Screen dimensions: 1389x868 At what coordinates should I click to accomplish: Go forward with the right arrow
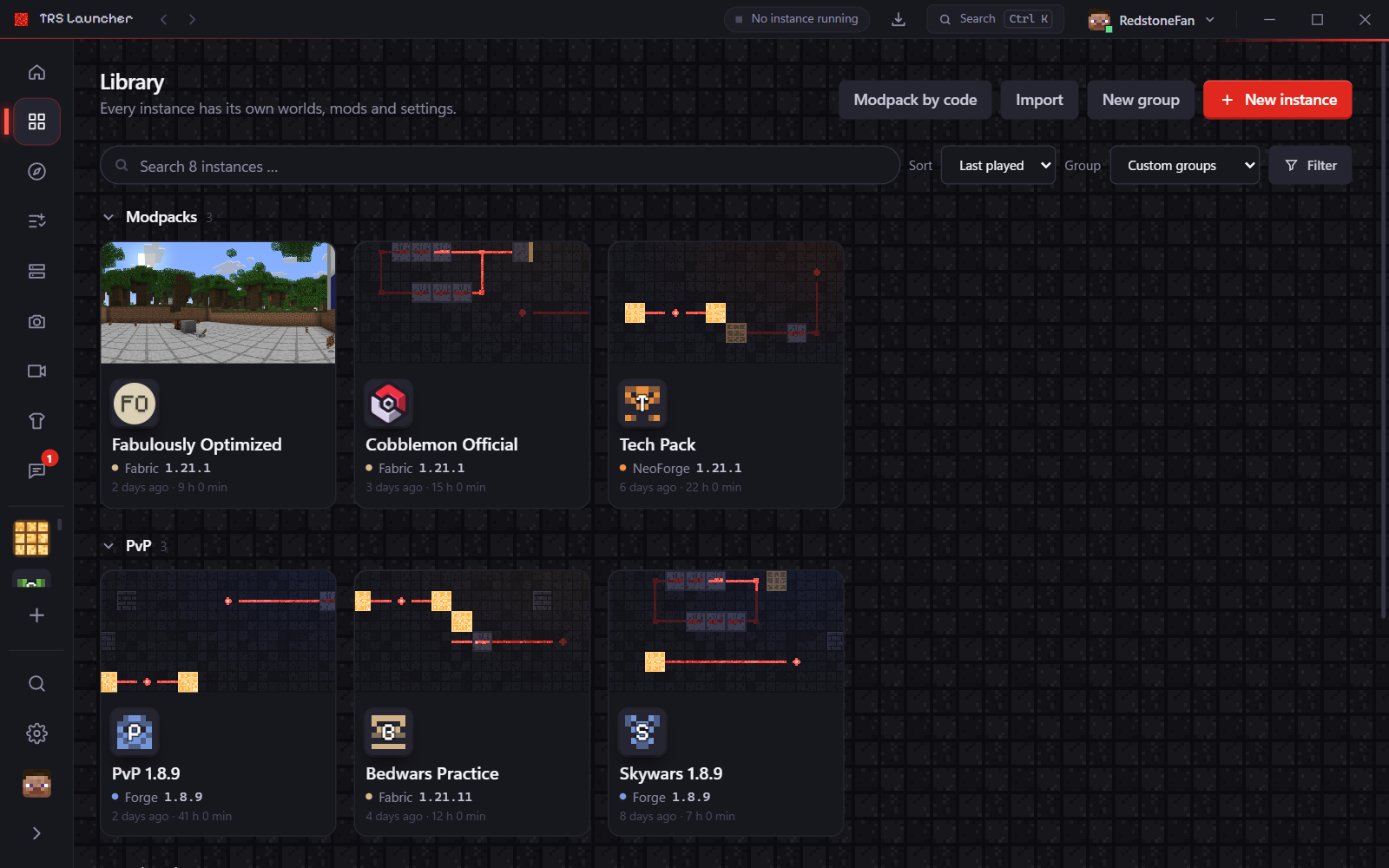coord(192,19)
